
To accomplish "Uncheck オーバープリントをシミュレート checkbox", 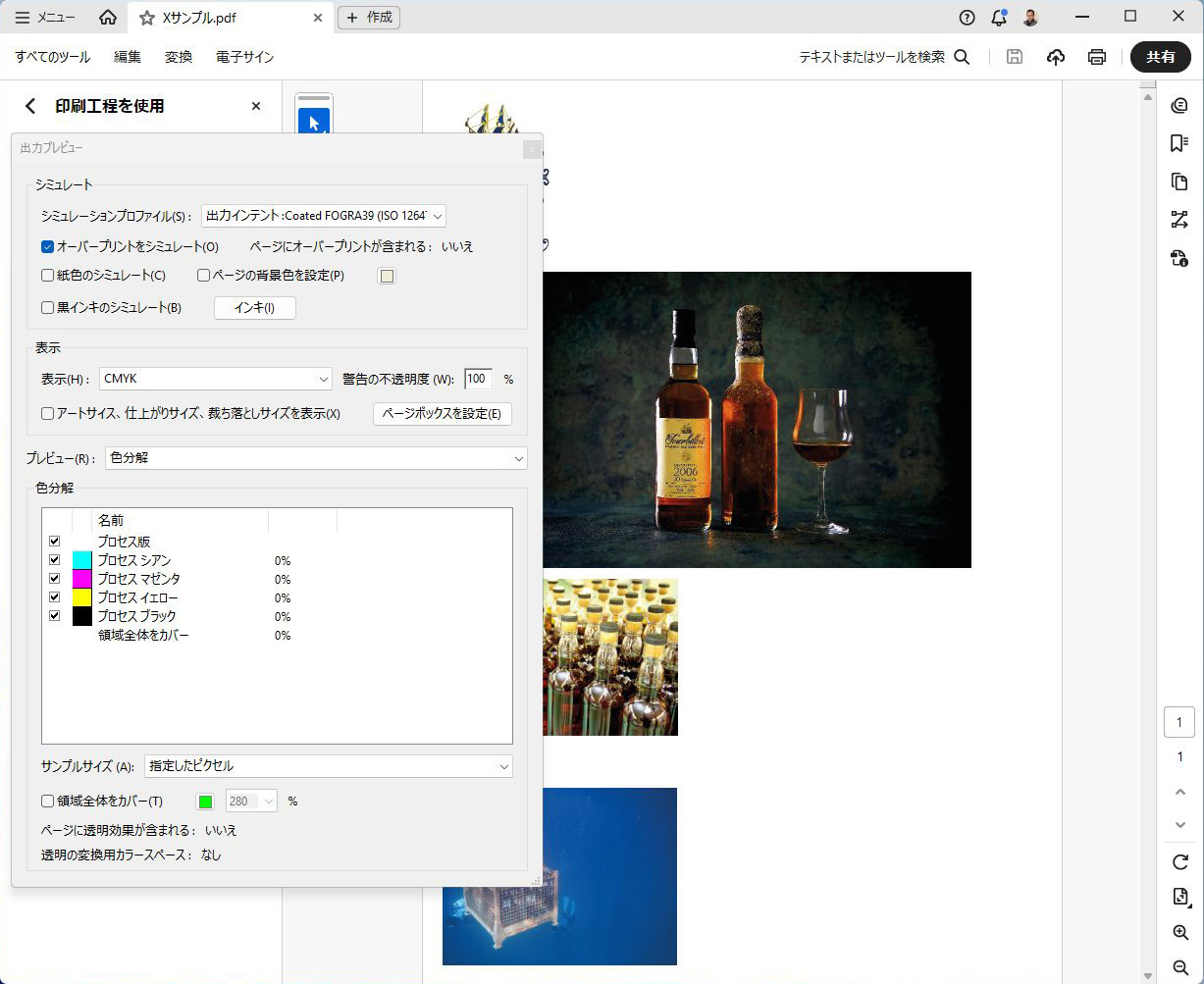I will click(x=47, y=247).
